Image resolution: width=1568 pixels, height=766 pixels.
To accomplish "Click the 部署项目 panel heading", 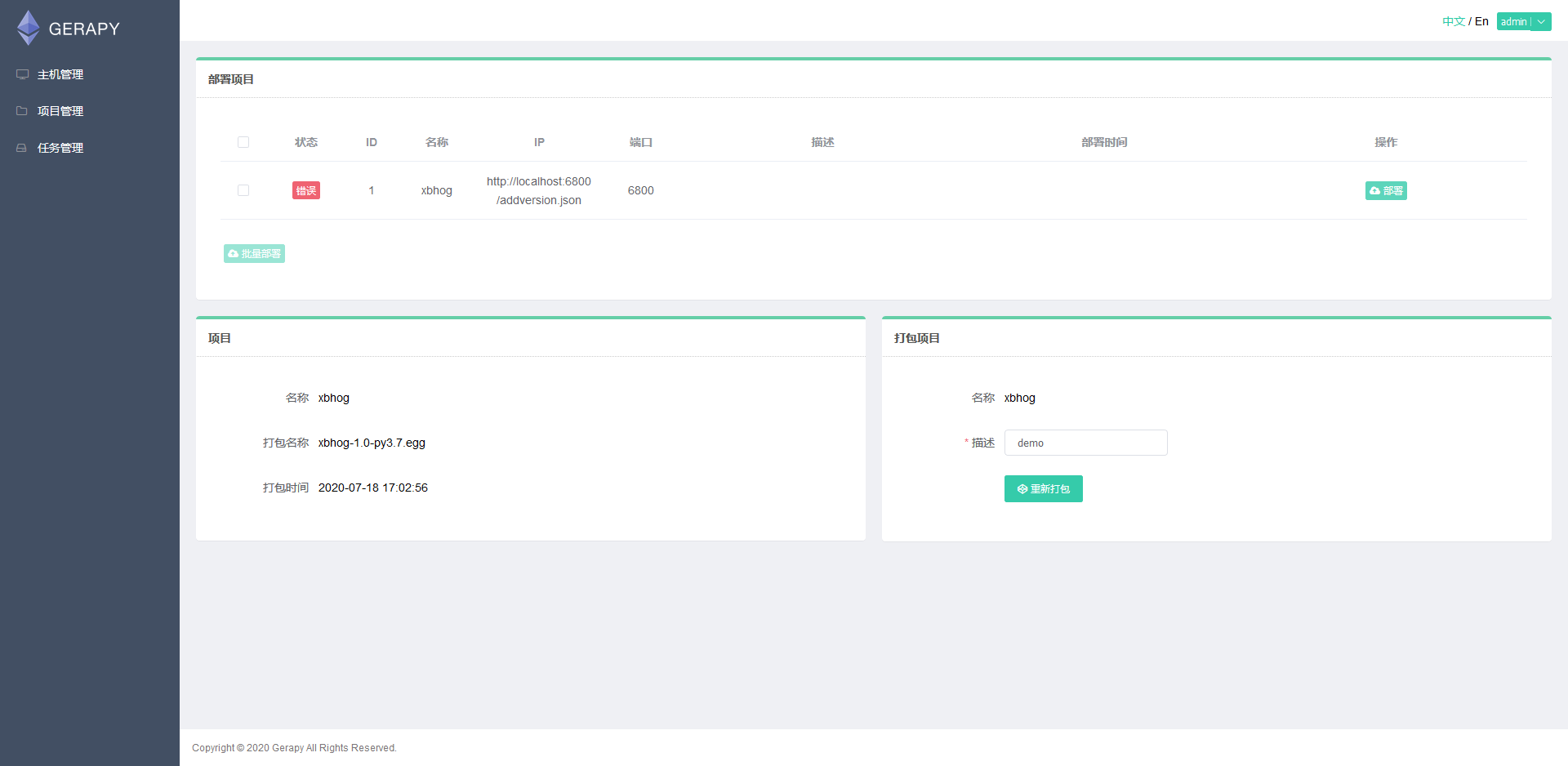I will 231,79.
